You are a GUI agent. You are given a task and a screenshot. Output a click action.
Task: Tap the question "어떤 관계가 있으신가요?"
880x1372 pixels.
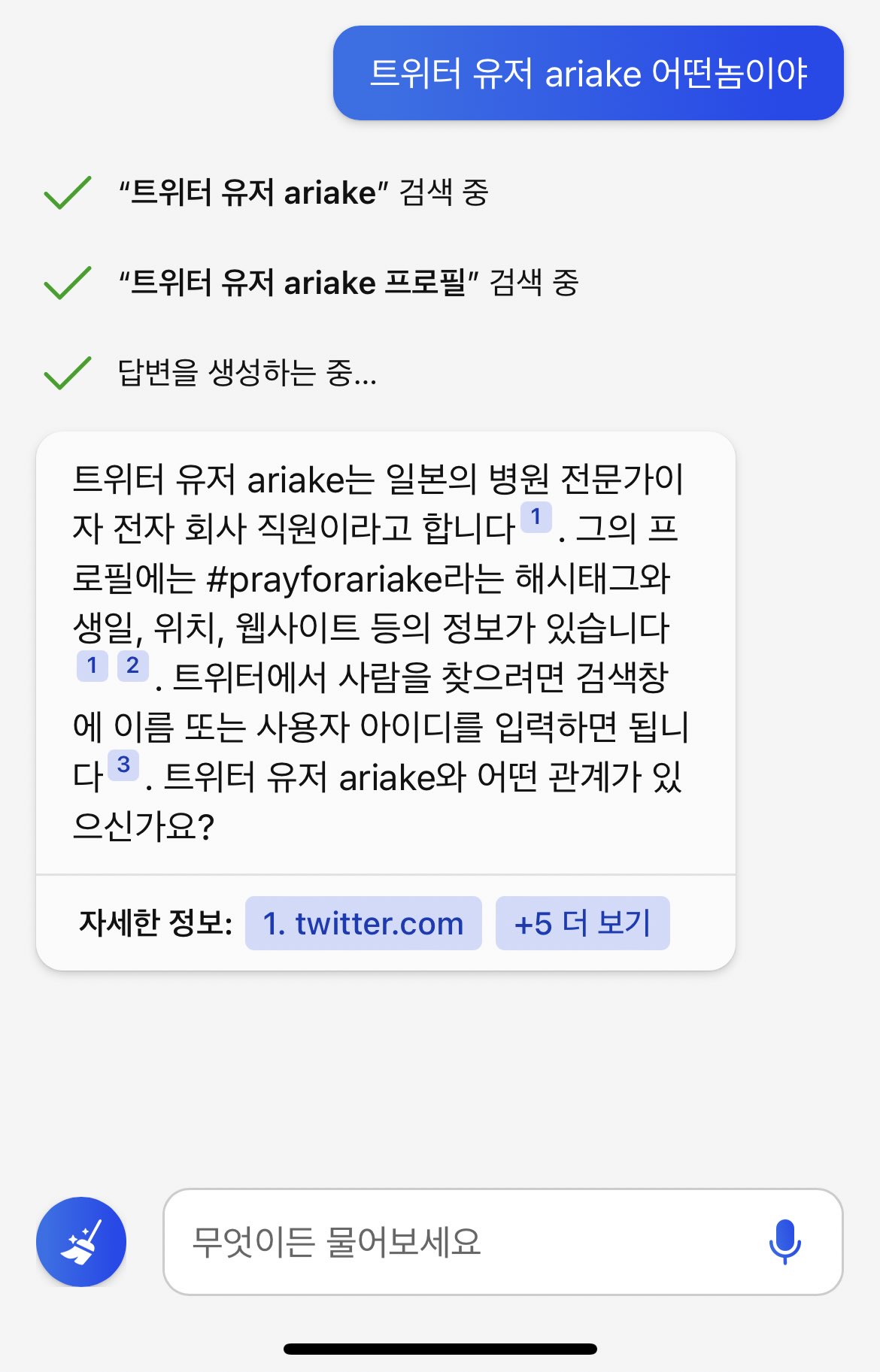pyautogui.click(x=376, y=801)
